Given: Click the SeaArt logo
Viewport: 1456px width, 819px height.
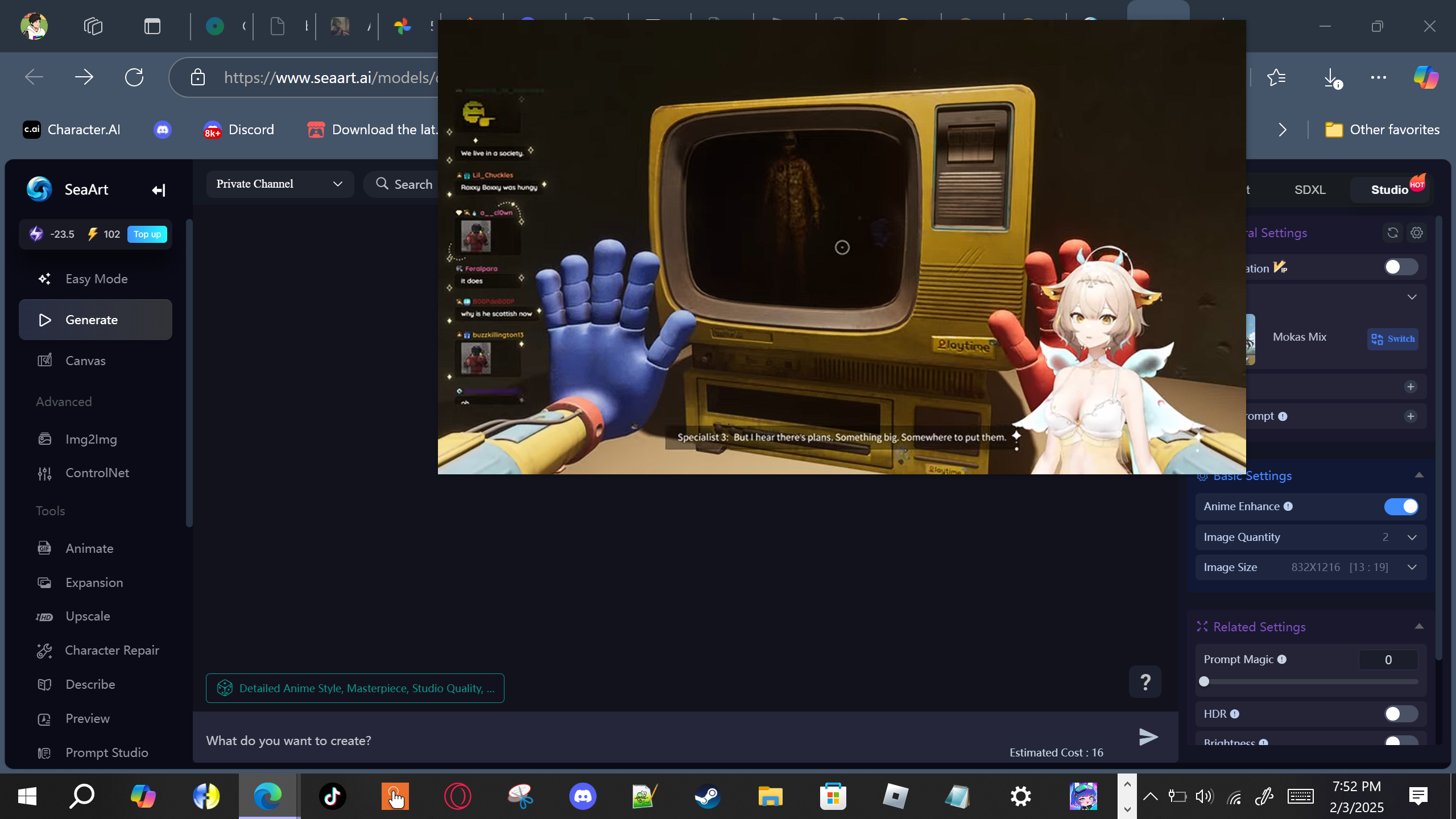Looking at the screenshot, I should (x=39, y=189).
